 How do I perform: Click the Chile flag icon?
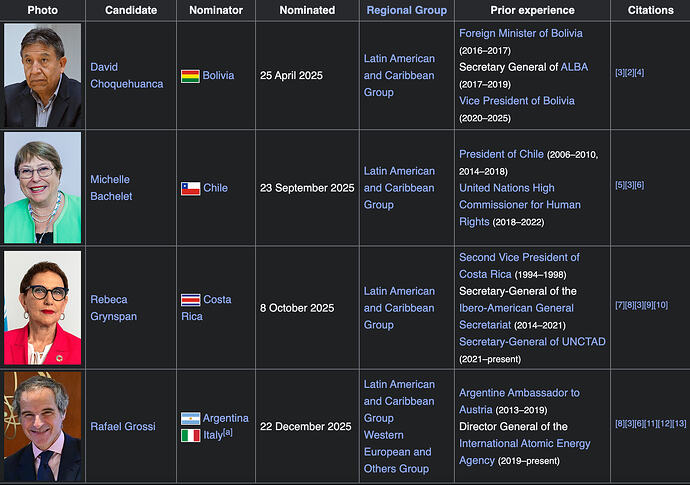coord(190,188)
